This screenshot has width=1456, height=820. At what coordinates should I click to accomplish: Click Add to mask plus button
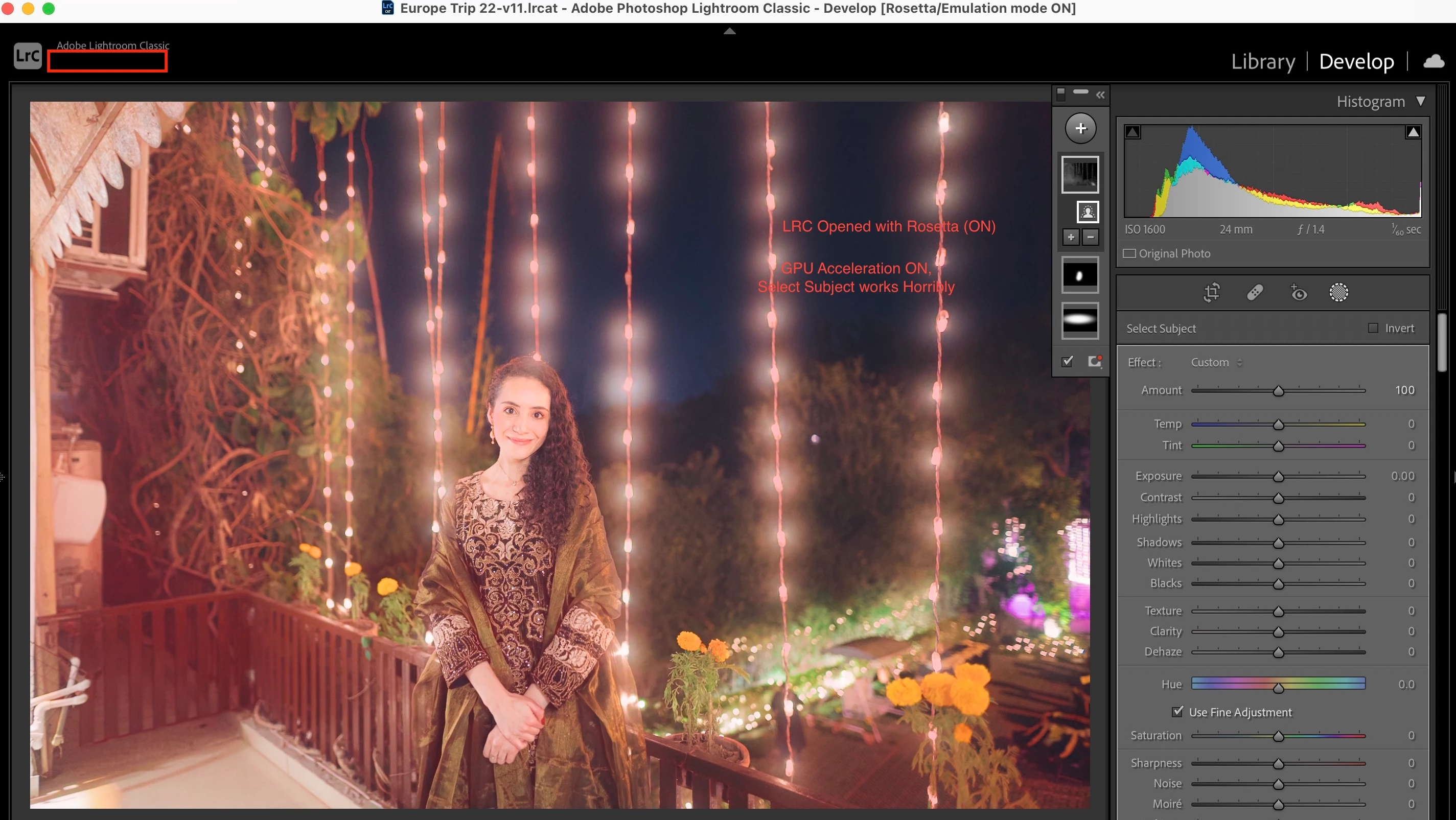[x=1071, y=238]
